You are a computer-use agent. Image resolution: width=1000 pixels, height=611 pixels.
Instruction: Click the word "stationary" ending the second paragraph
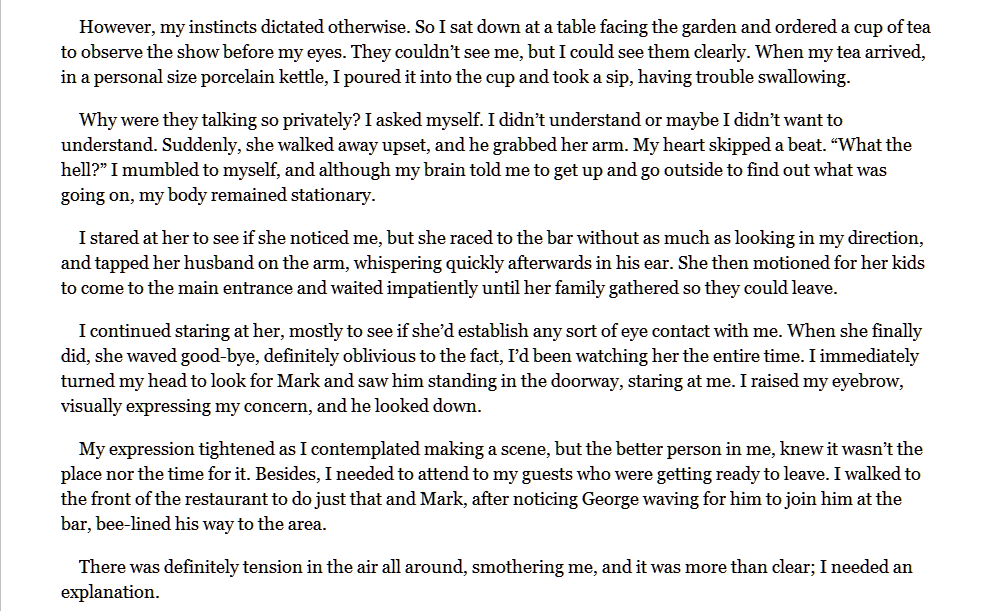[x=332, y=195]
